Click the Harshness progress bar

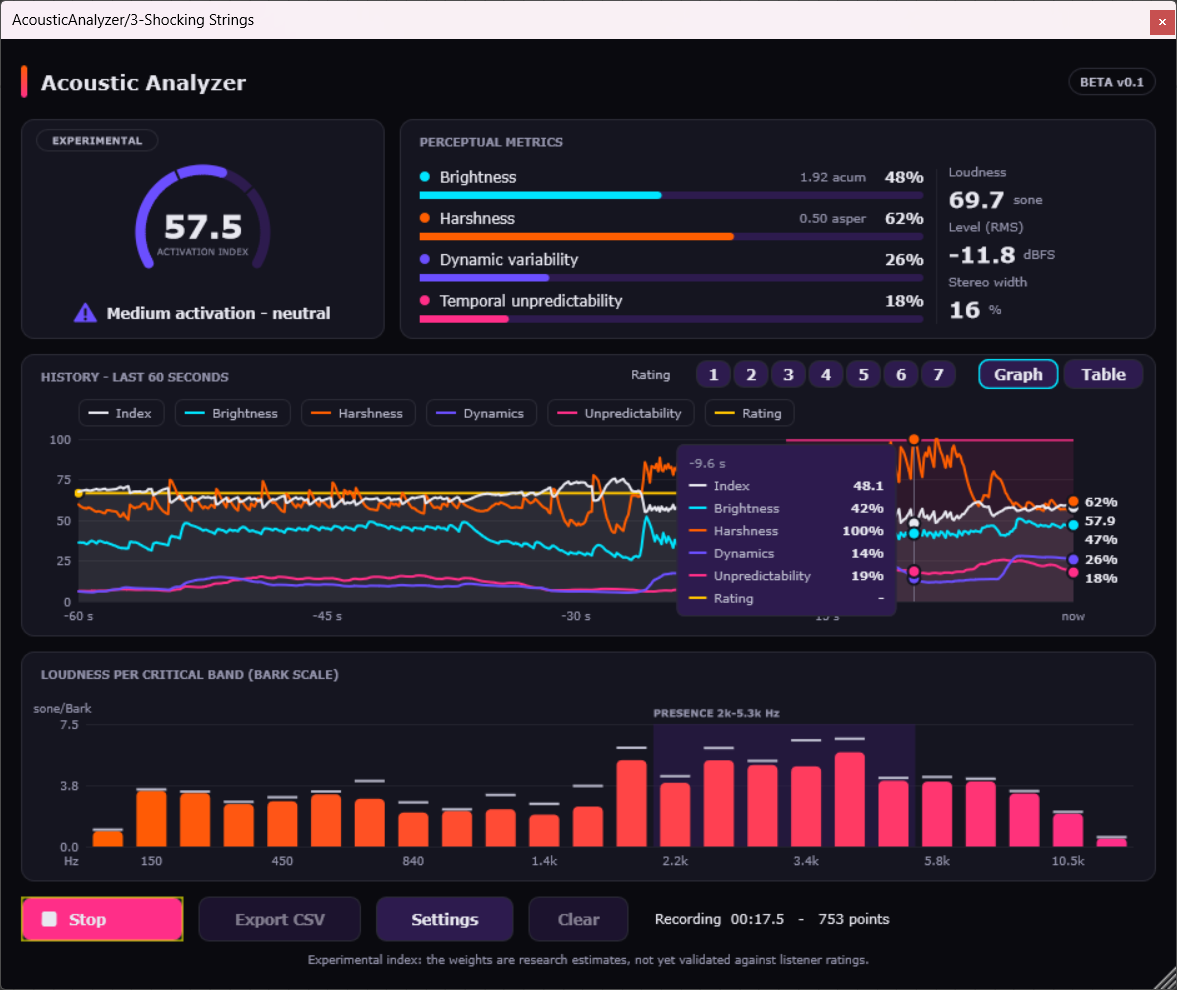671,236
